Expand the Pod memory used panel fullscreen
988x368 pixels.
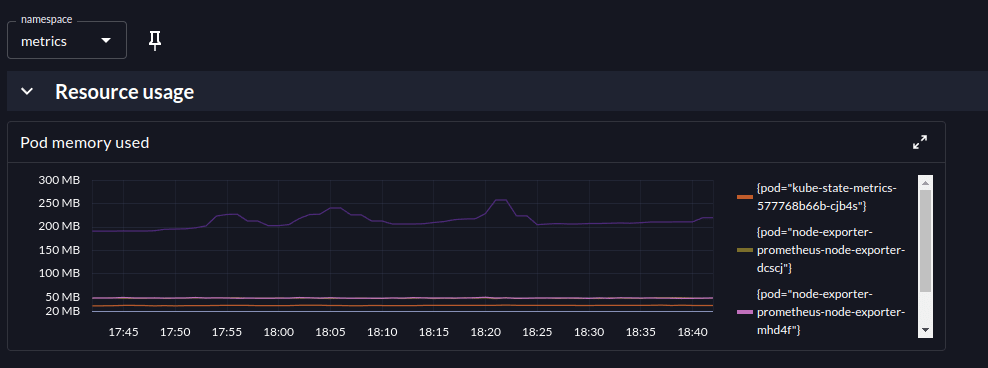[920, 142]
